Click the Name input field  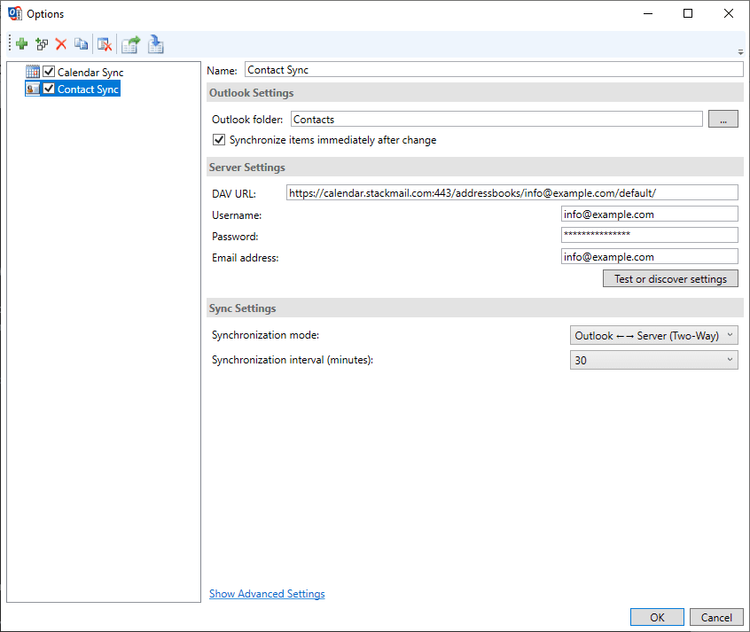[x=494, y=70]
